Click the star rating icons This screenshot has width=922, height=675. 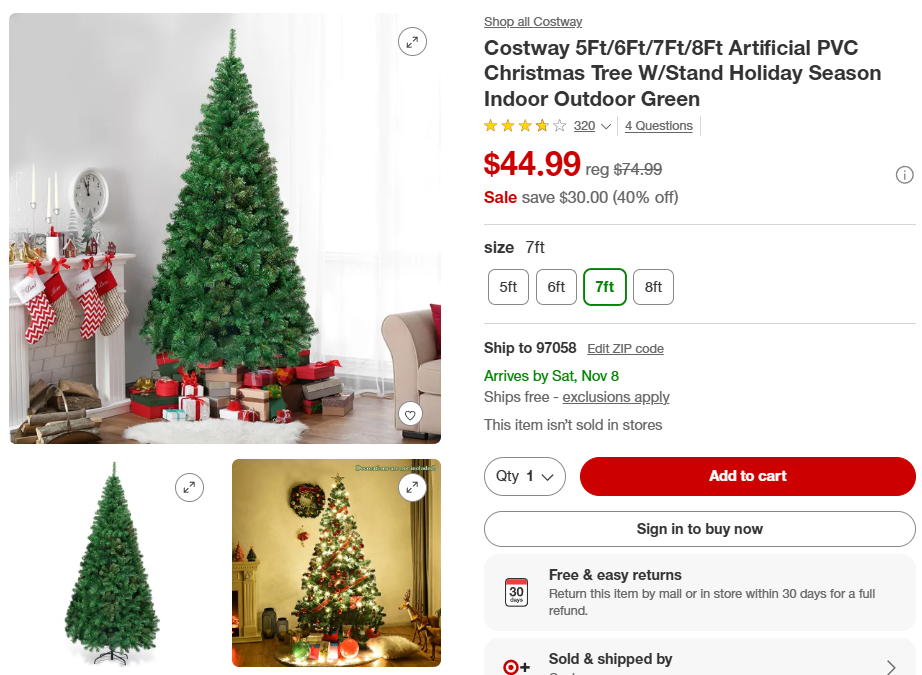click(x=525, y=125)
